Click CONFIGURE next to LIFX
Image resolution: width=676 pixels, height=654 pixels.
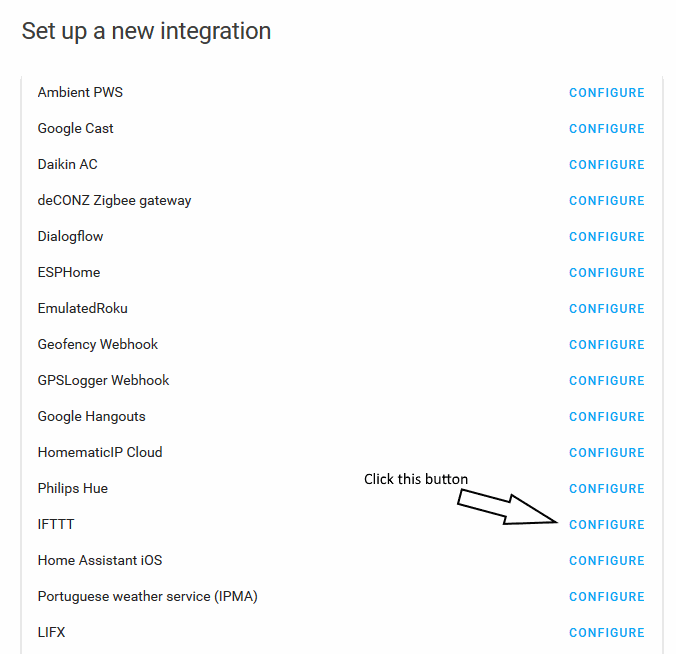tap(607, 632)
